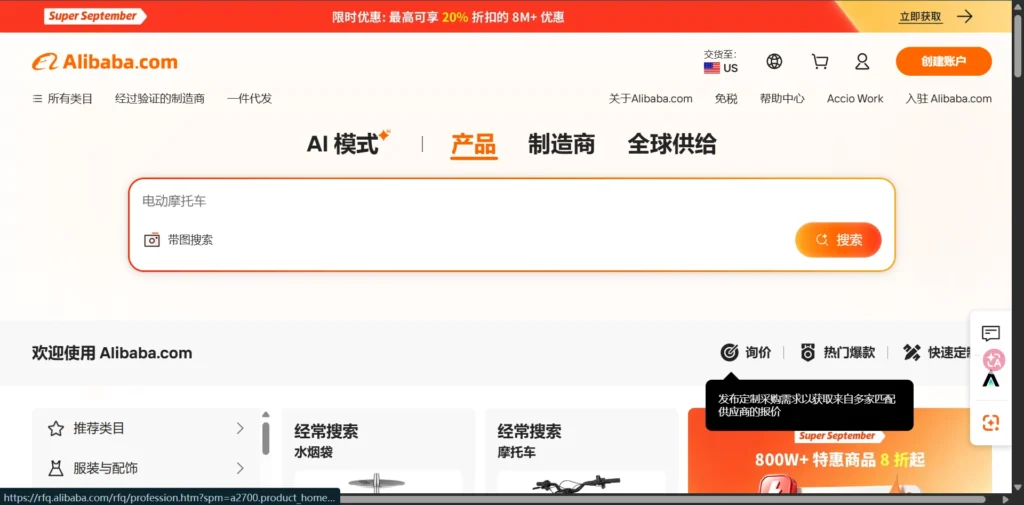Open the 所有类目 hamburger menu
Screen dimensions: 1024x505
click(63, 99)
